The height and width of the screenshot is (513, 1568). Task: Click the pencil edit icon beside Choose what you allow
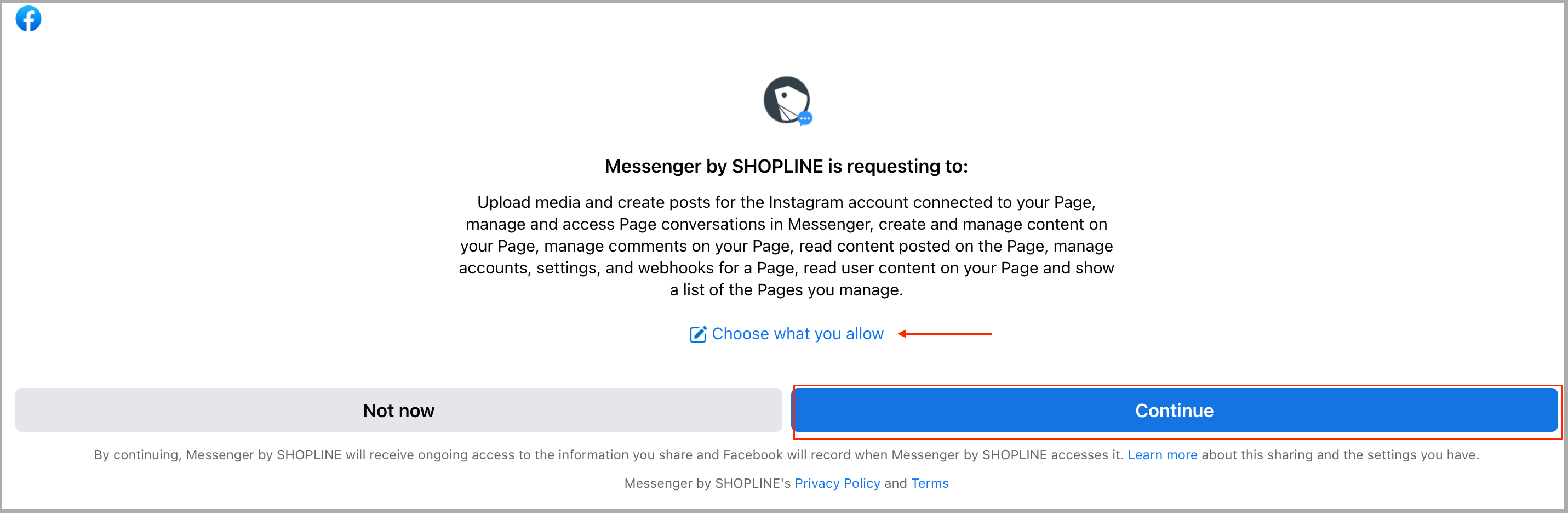pyautogui.click(x=697, y=334)
